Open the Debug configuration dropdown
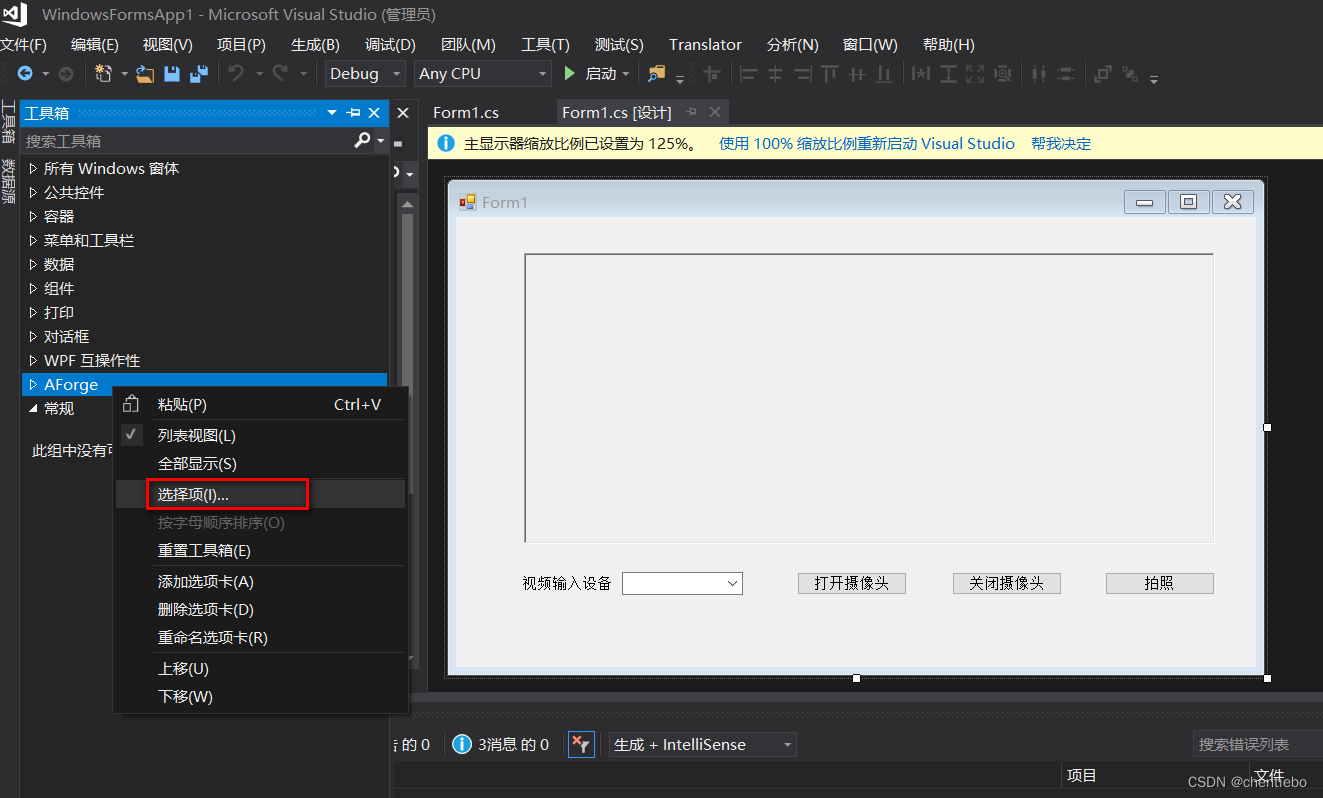This screenshot has width=1323, height=798. click(x=364, y=73)
